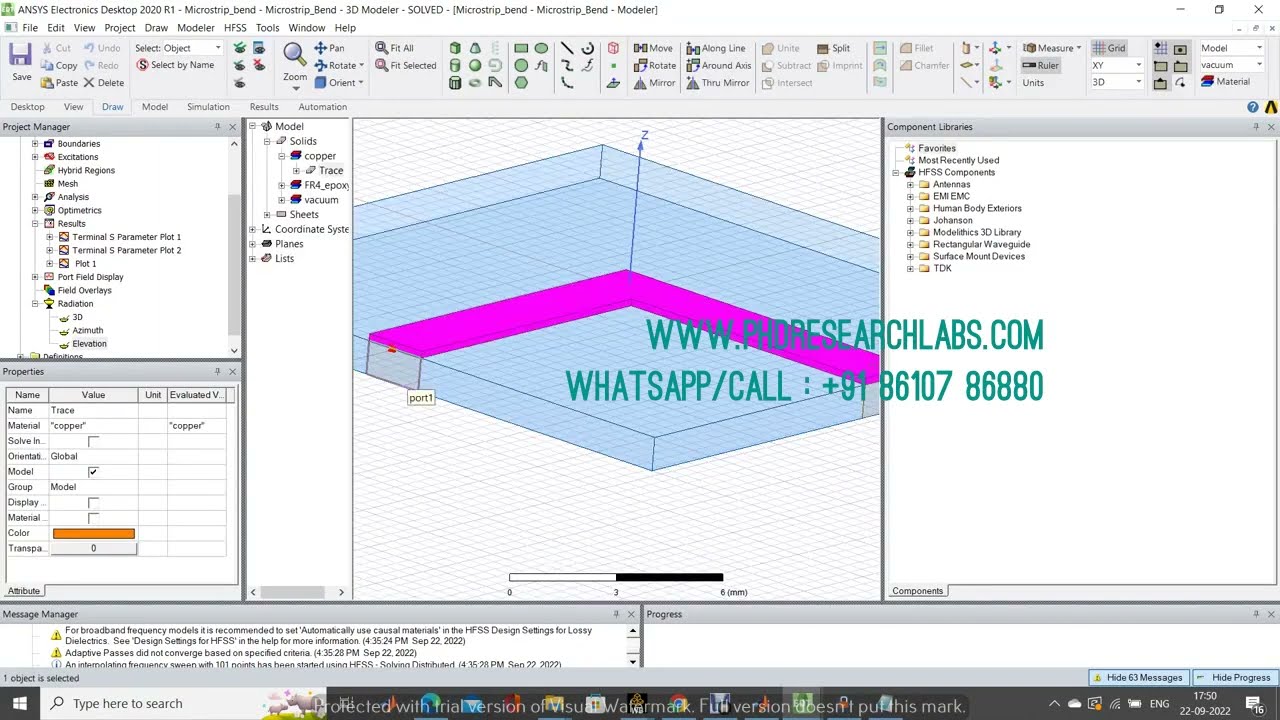Screen dimensions: 1280x720
Task: Click the Copy toolbar button
Action: click(x=59, y=65)
